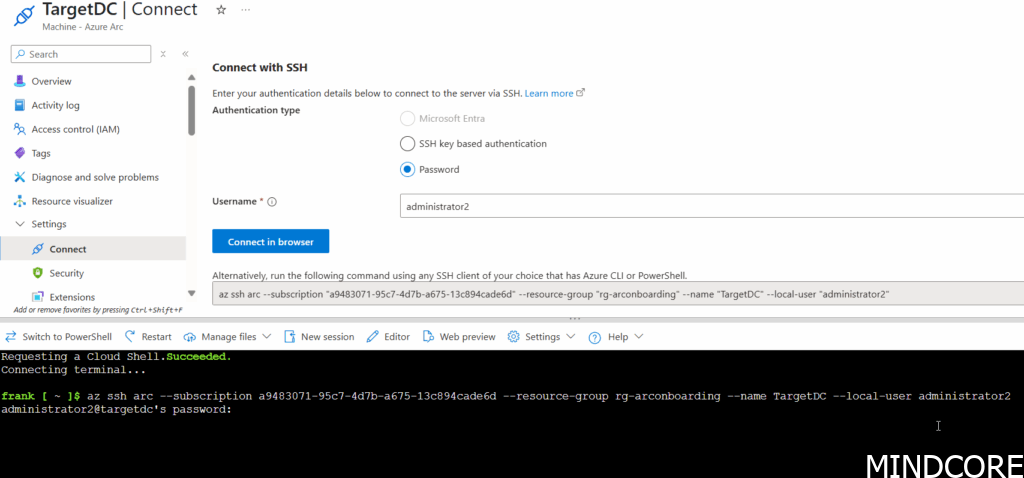Collapse the sidebar with the double chevron
Screen dimensions: 1024x478
(x=185, y=54)
